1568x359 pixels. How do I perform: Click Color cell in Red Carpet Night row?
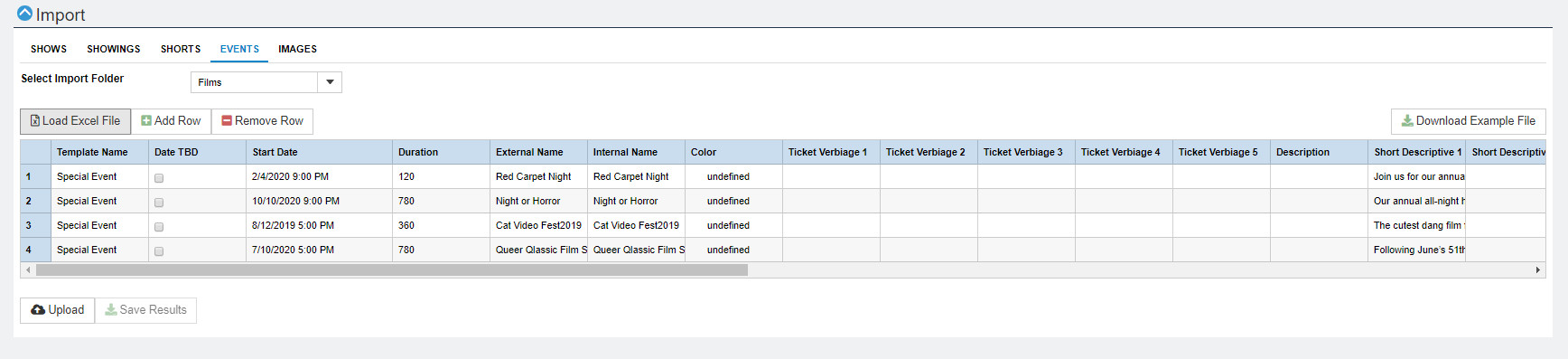pyautogui.click(x=733, y=176)
